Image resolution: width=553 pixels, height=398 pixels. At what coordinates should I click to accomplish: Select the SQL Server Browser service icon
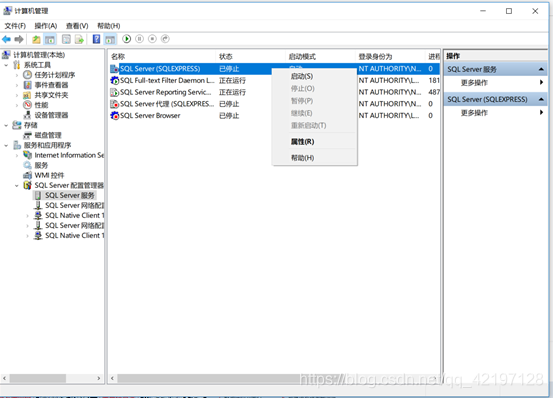pyautogui.click(x=115, y=116)
